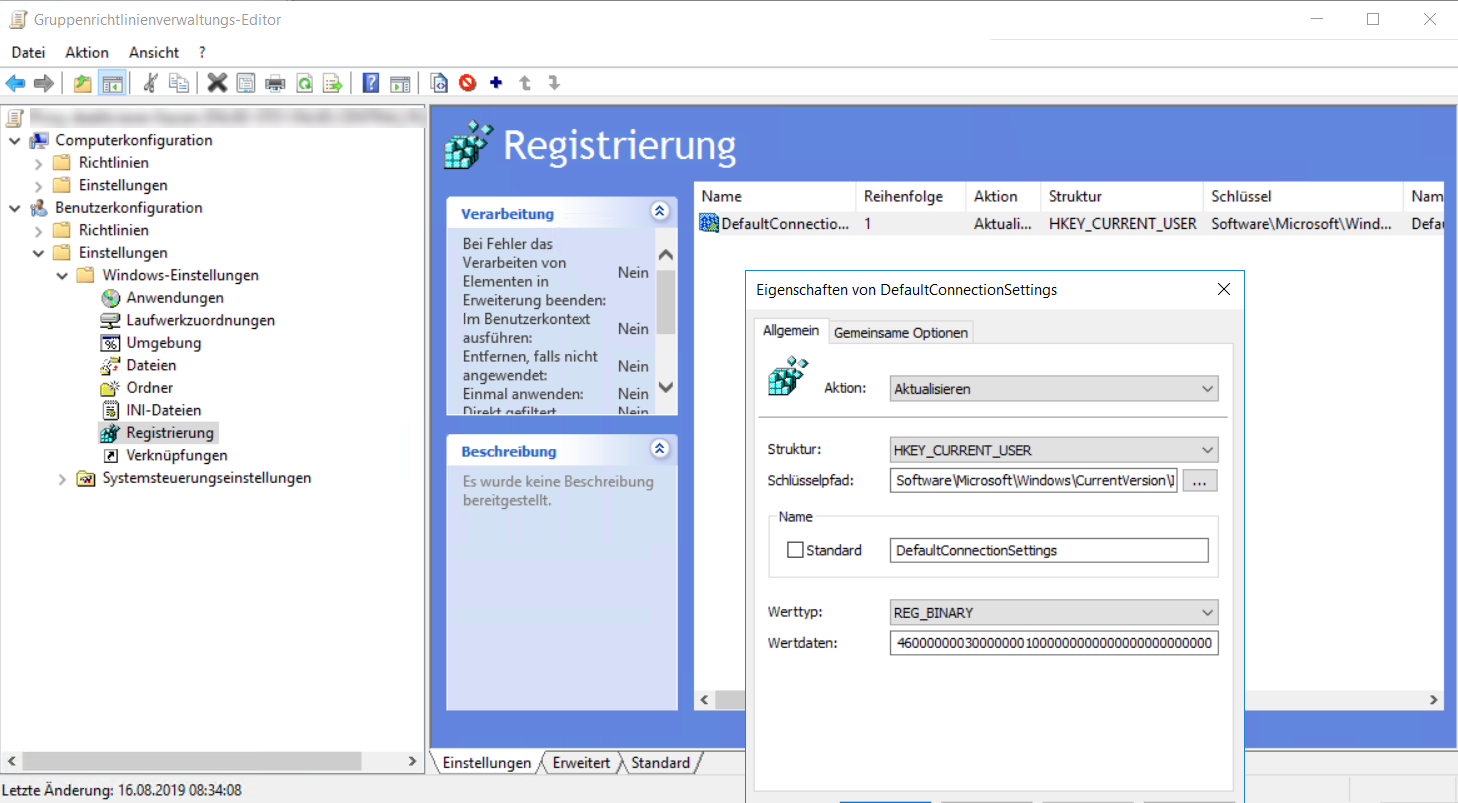Toggle the console tree pane button
The height and width of the screenshot is (803, 1458).
(x=111, y=83)
